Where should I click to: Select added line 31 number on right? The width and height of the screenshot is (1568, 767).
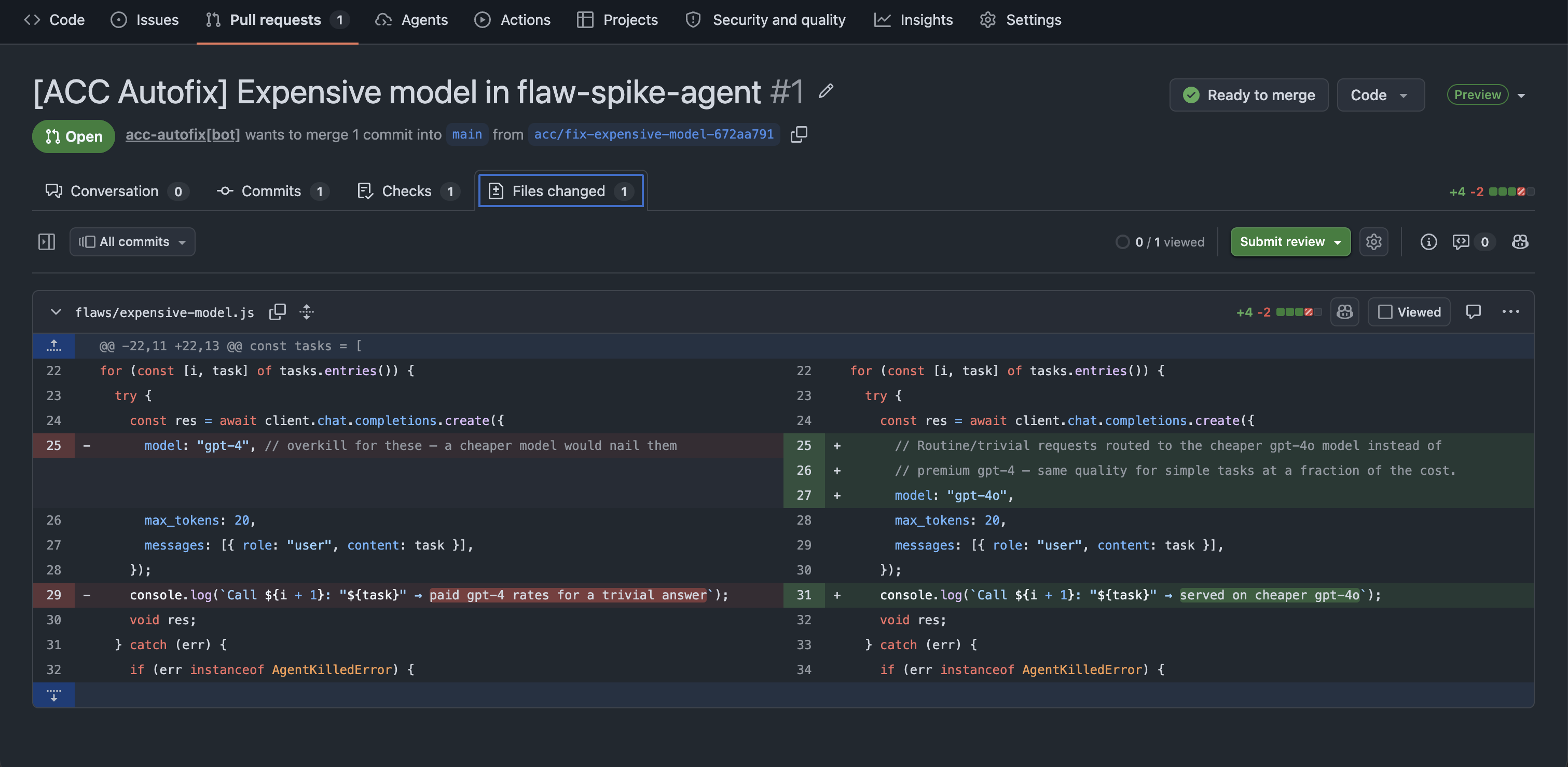[x=804, y=595]
